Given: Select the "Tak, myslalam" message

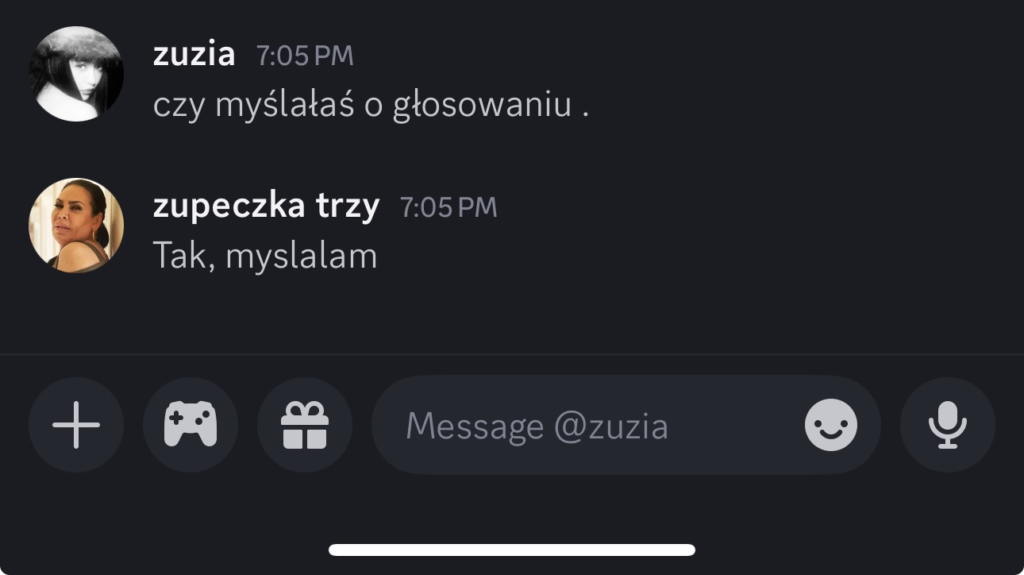Looking at the screenshot, I should [265, 257].
